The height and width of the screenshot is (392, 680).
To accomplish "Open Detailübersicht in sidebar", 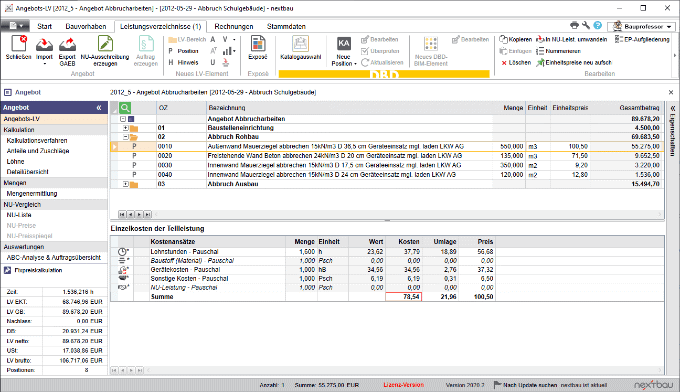I will point(27,172).
